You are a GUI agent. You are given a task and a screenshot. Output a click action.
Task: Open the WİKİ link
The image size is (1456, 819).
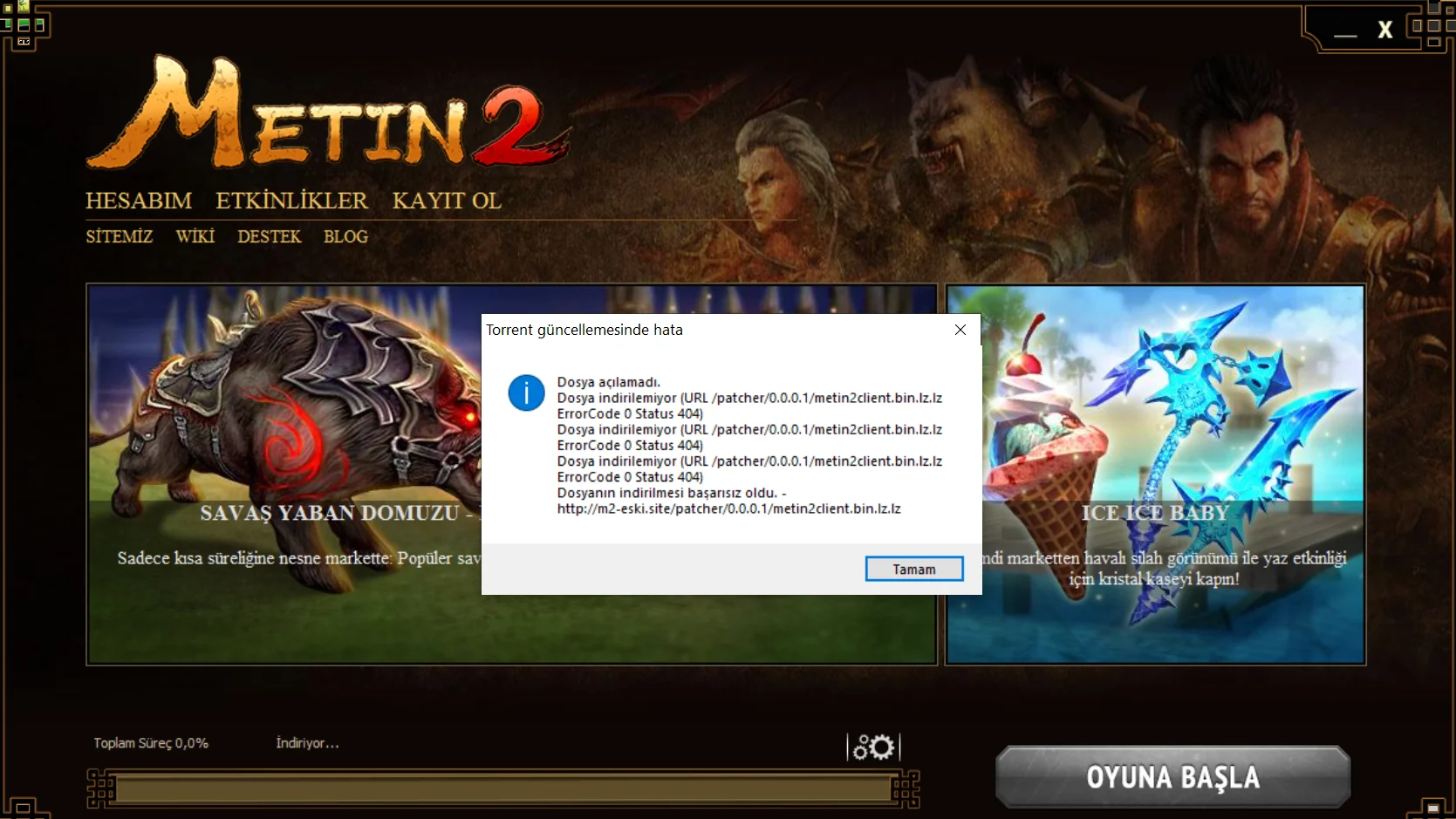tap(195, 236)
